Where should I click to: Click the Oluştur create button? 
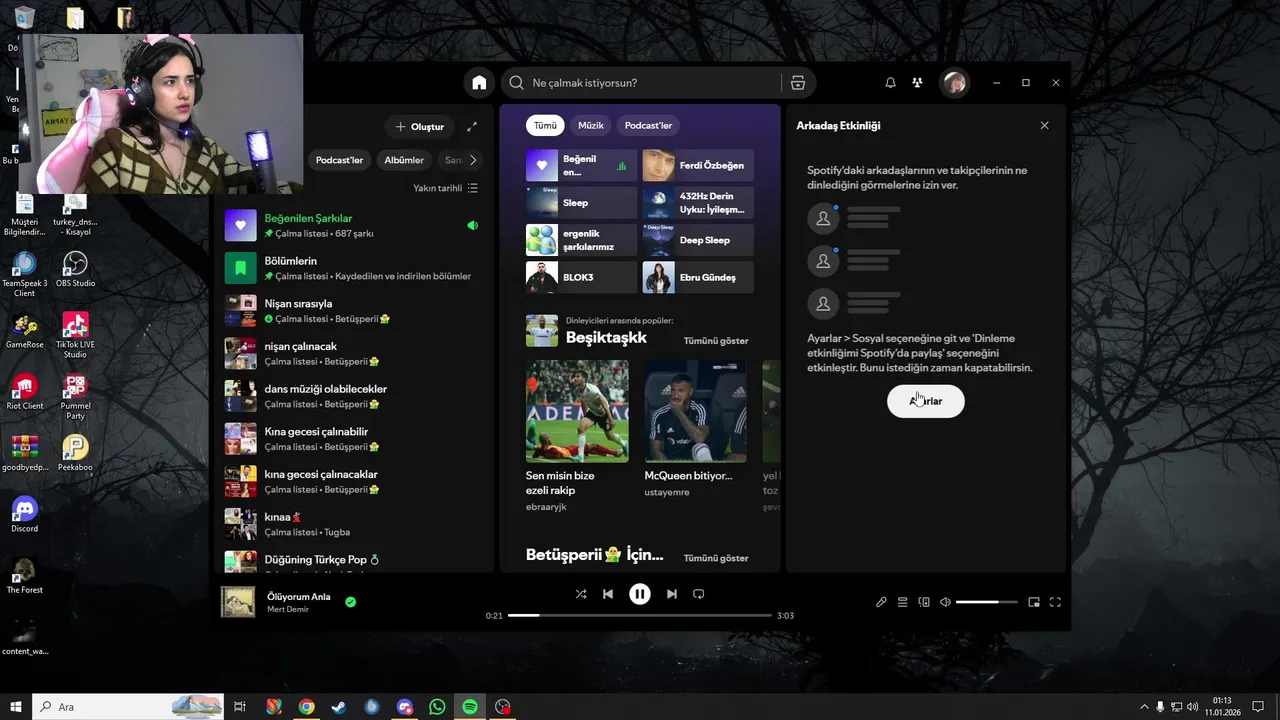pyautogui.click(x=420, y=127)
